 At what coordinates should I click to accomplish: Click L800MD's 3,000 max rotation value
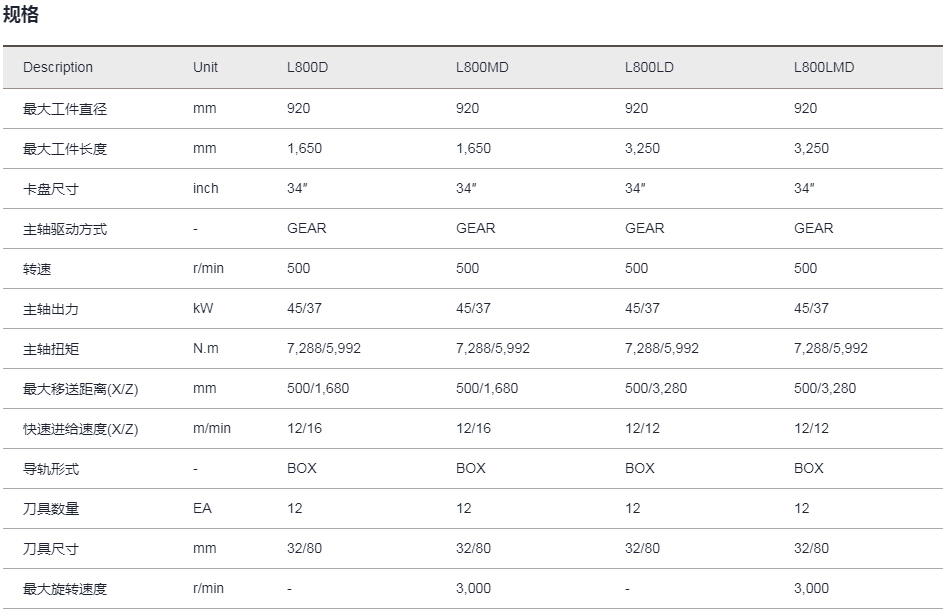(x=474, y=588)
